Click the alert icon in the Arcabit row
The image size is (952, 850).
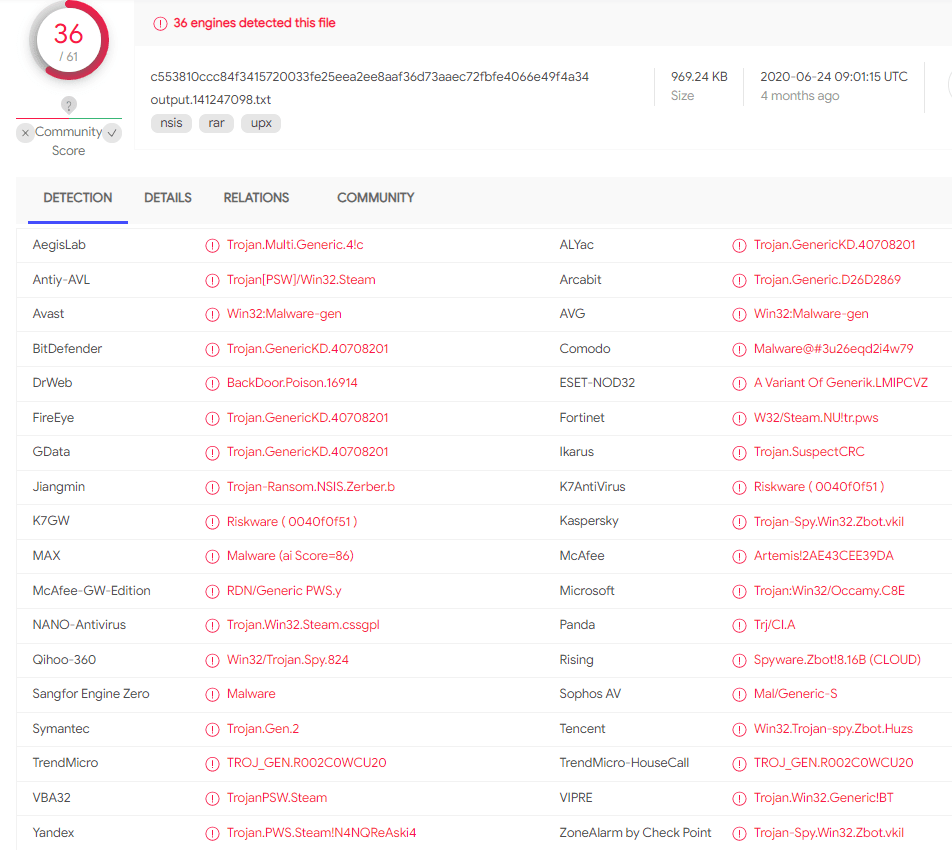pos(739,280)
